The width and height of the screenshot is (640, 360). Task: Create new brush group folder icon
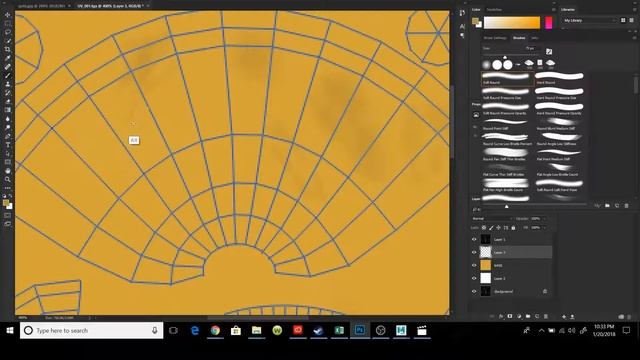(607, 206)
